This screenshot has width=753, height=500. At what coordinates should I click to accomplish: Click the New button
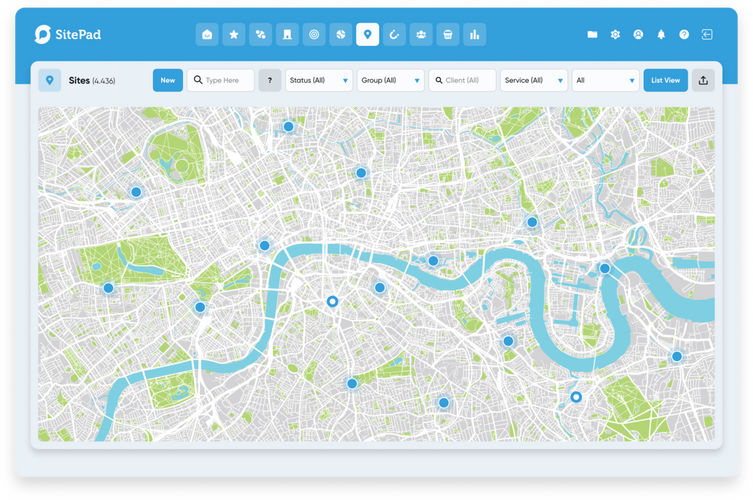(168, 80)
